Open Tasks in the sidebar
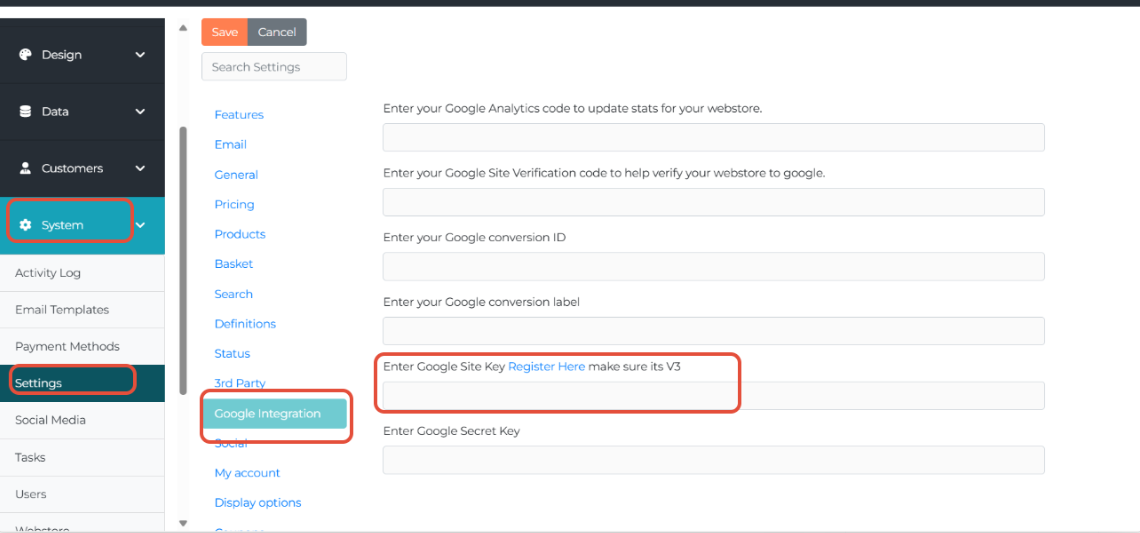 pyautogui.click(x=82, y=457)
